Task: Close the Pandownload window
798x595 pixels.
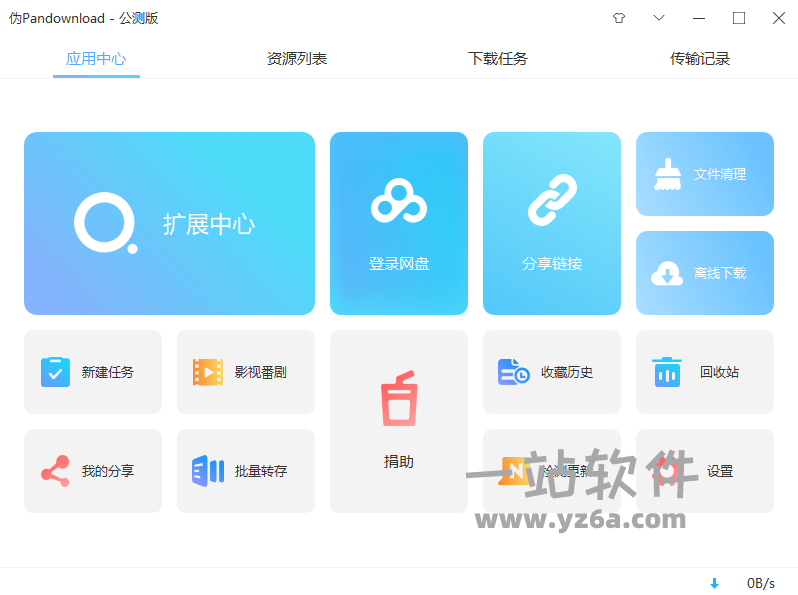Action: [778, 18]
